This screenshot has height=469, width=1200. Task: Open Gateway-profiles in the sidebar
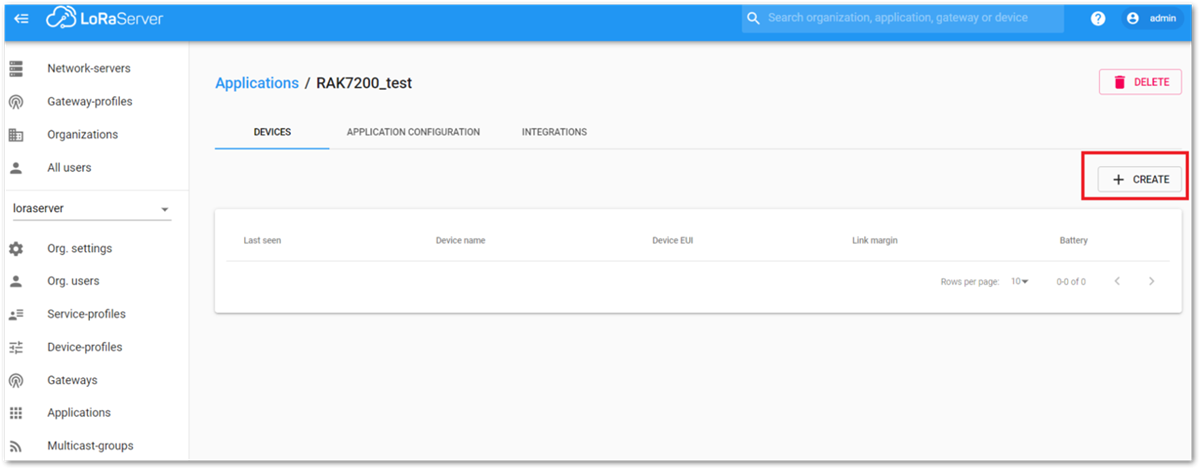tap(90, 102)
